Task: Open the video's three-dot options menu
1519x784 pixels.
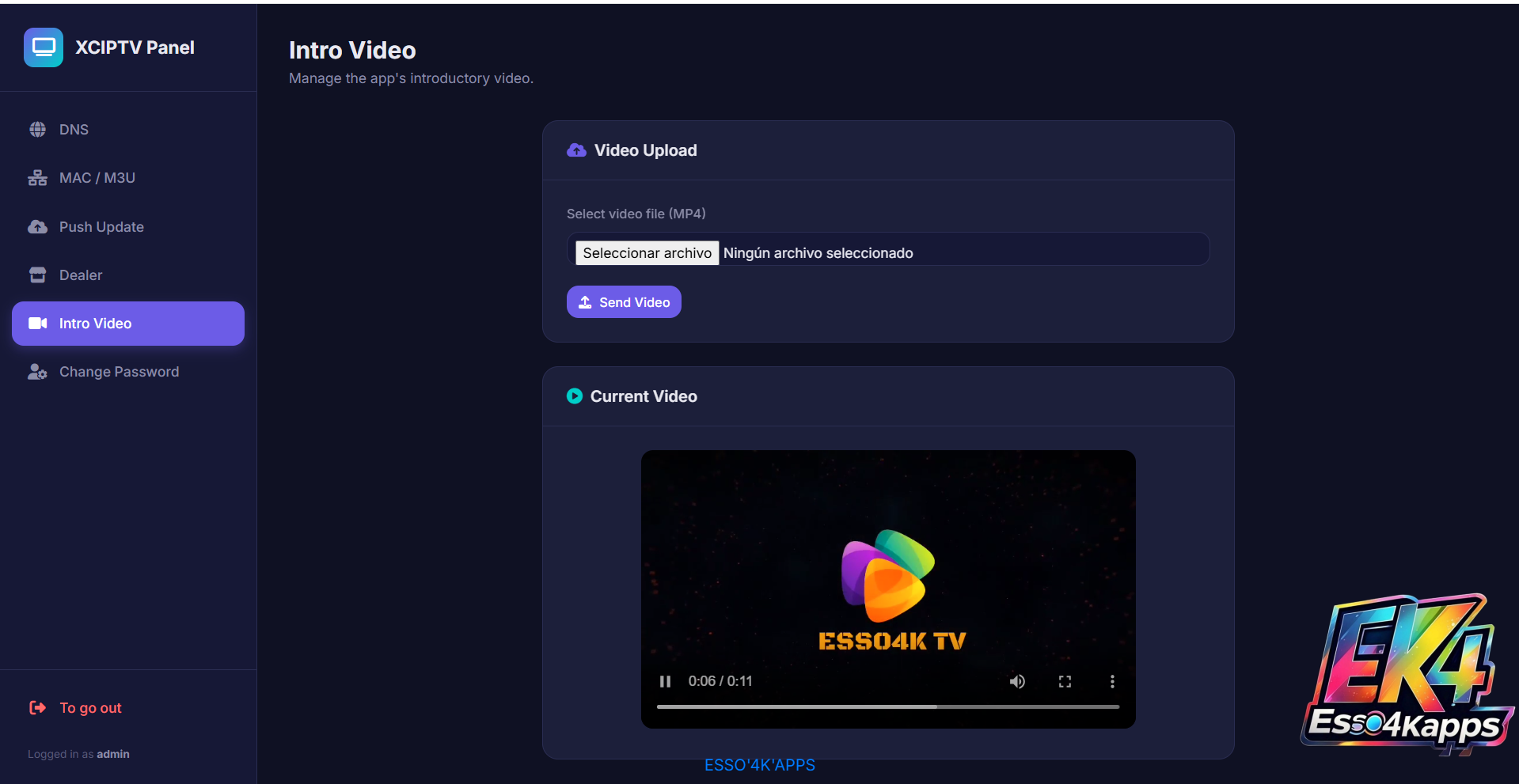Action: point(1112,681)
